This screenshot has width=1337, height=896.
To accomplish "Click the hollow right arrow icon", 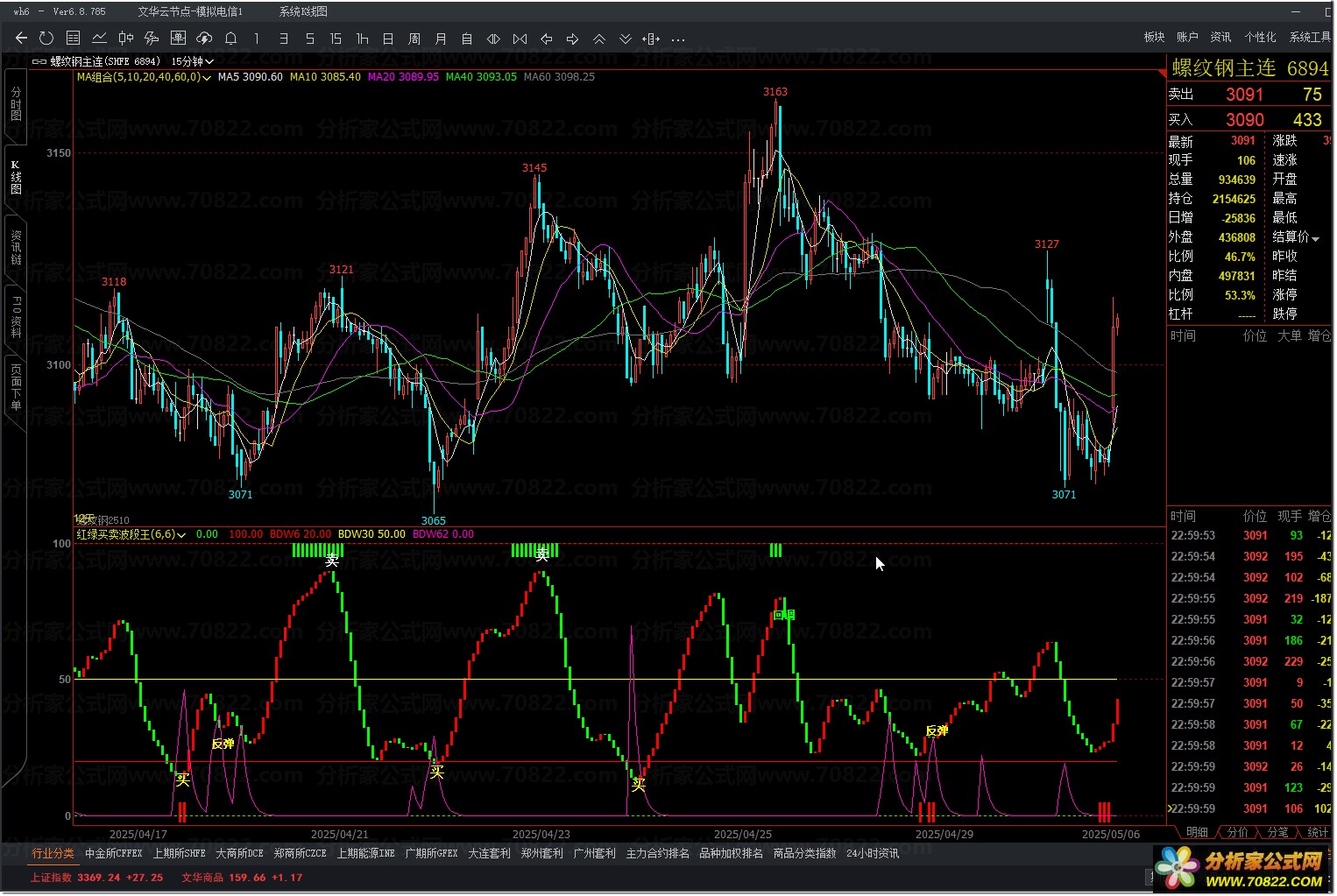I will [x=572, y=39].
